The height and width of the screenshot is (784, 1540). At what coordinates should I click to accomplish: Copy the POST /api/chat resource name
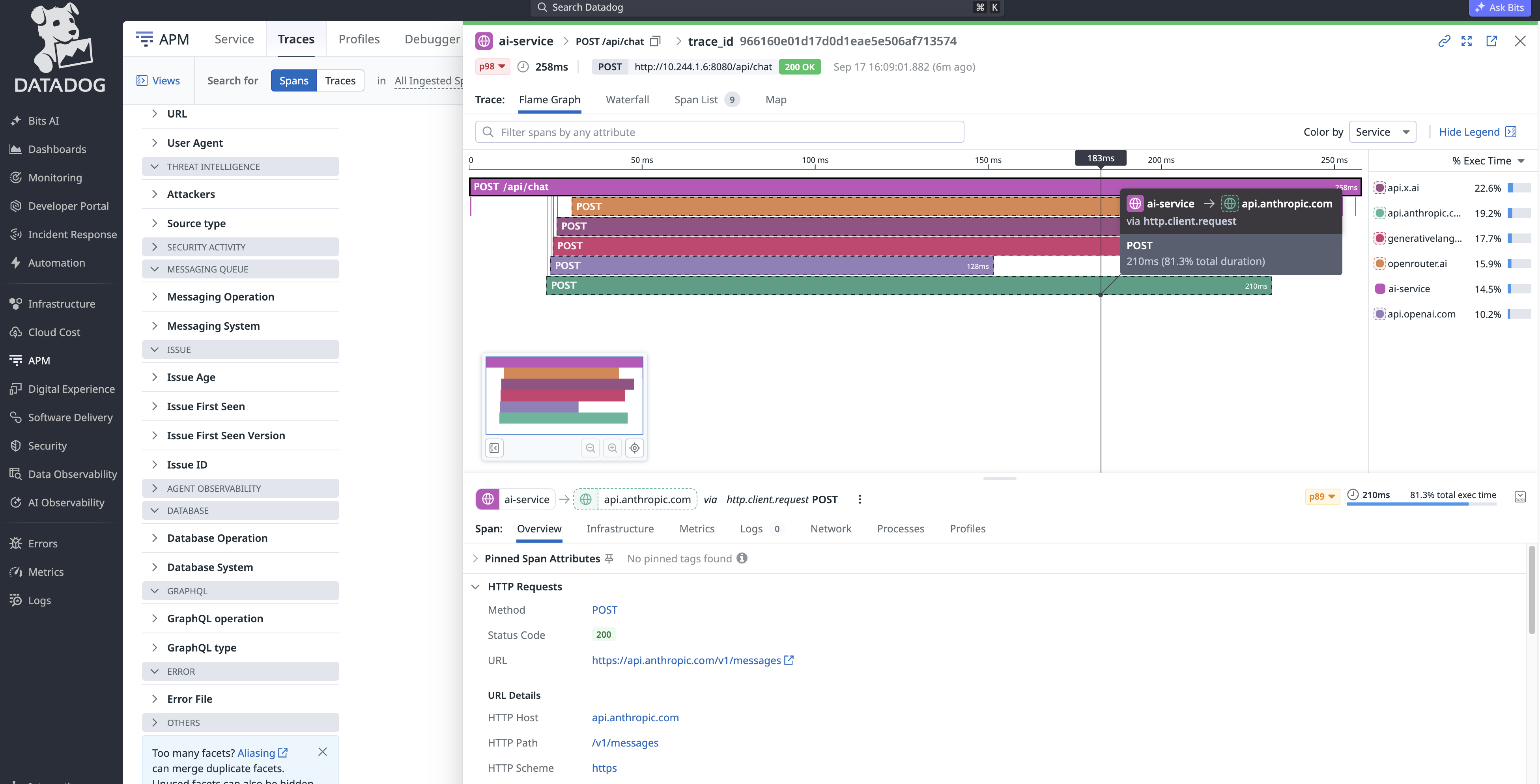click(x=655, y=41)
